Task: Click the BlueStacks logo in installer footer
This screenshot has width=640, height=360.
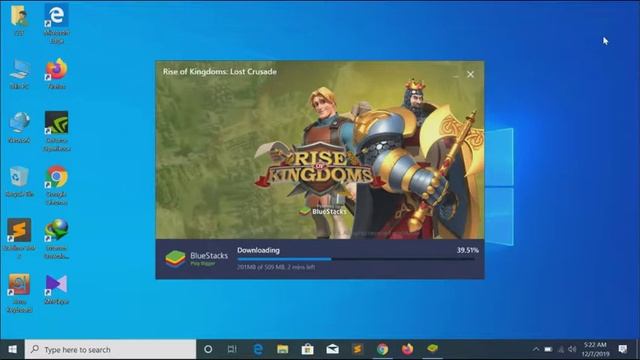Action: [x=196, y=259]
